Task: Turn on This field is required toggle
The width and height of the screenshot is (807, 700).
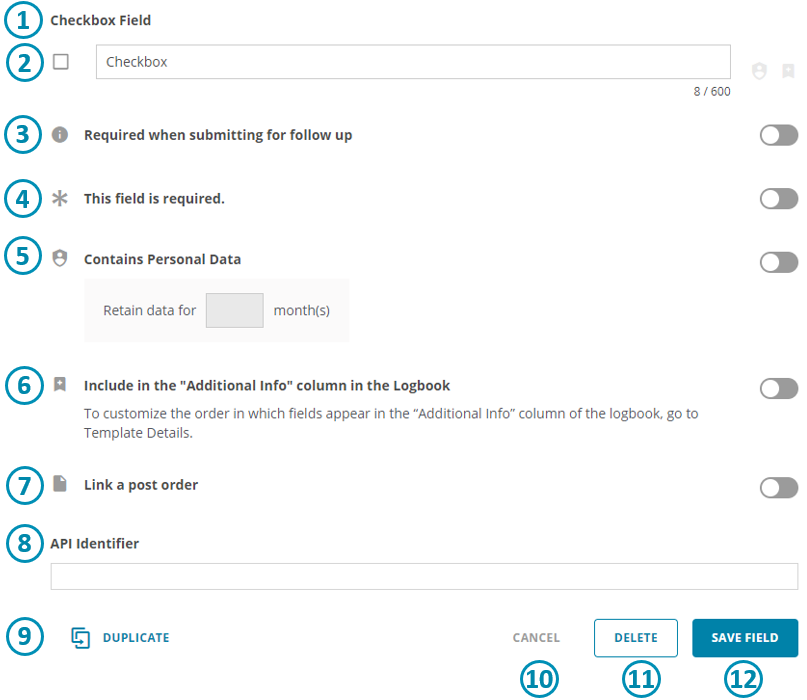Action: [x=779, y=199]
